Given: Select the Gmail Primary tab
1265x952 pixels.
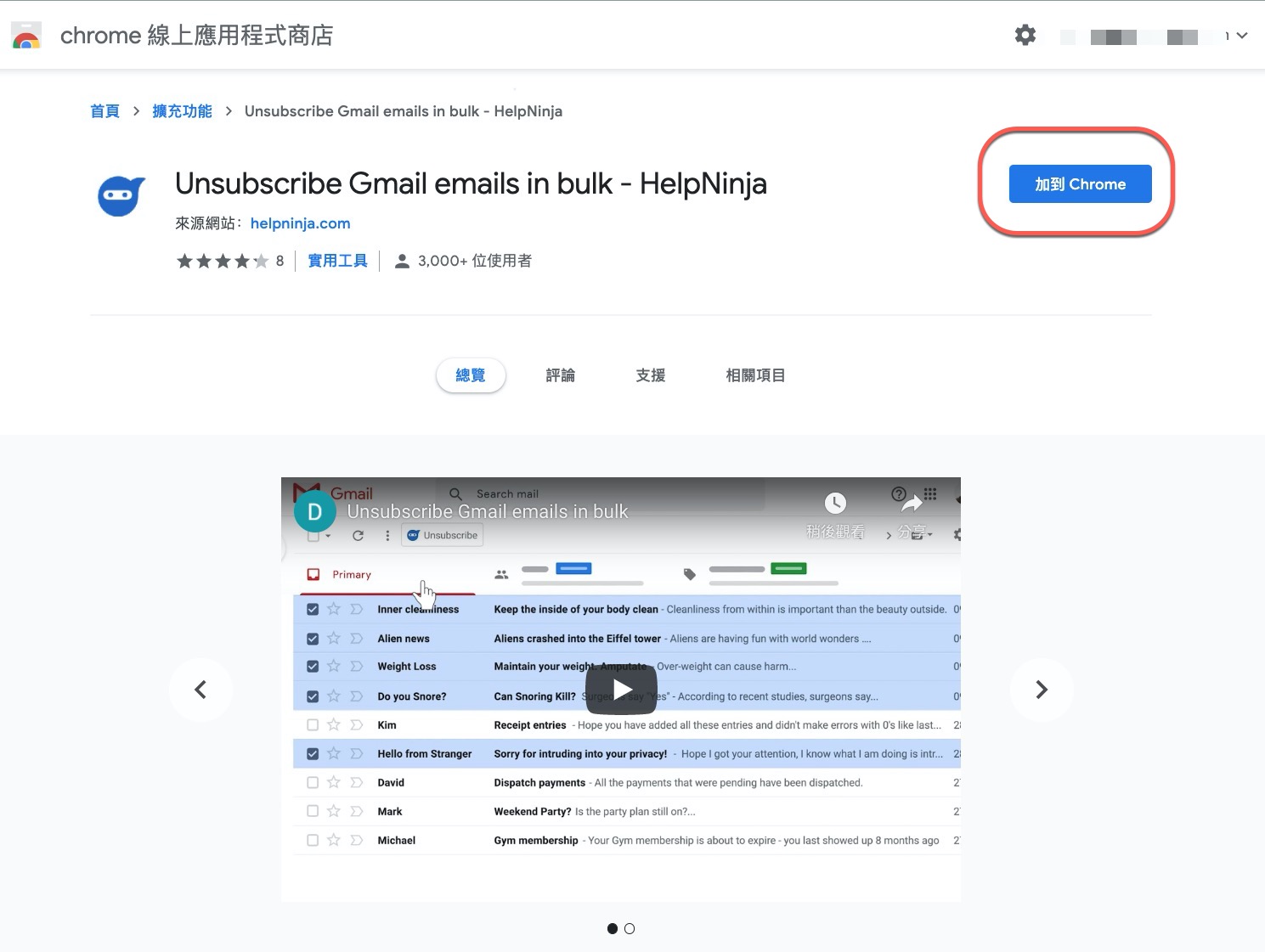Looking at the screenshot, I should click(x=340, y=575).
